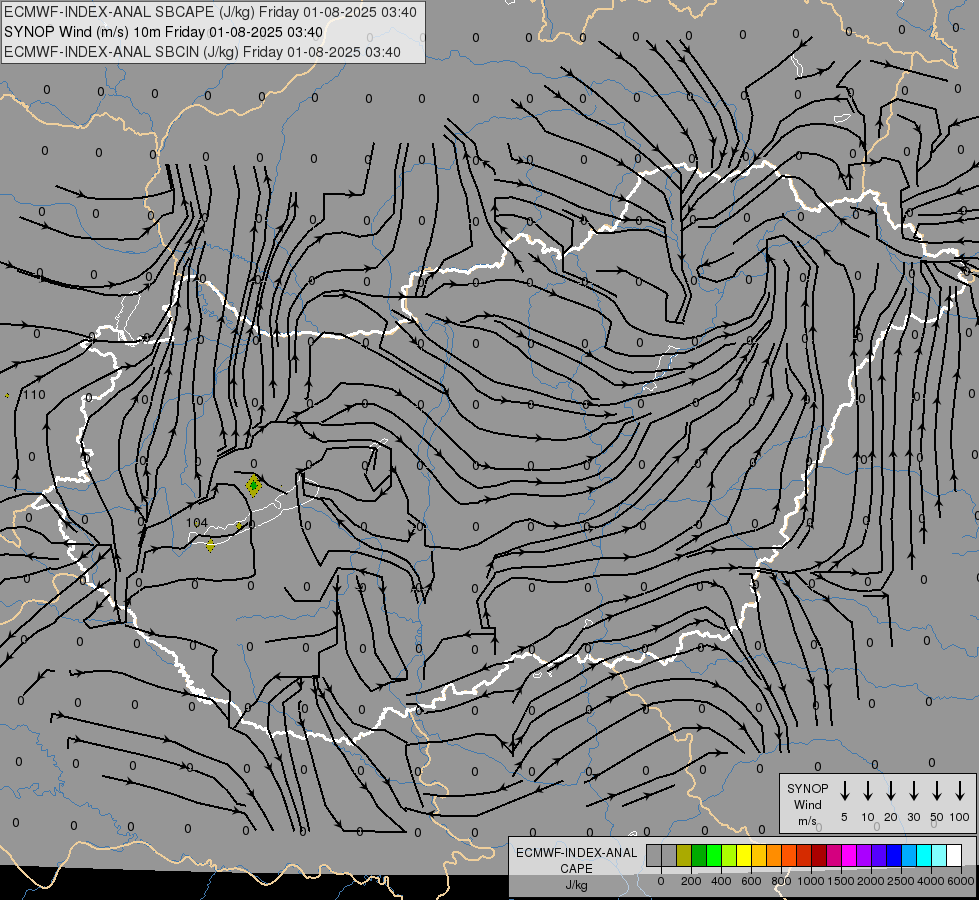Click the 5 m/s wind arrow in legend
979x900 pixels.
(844, 790)
